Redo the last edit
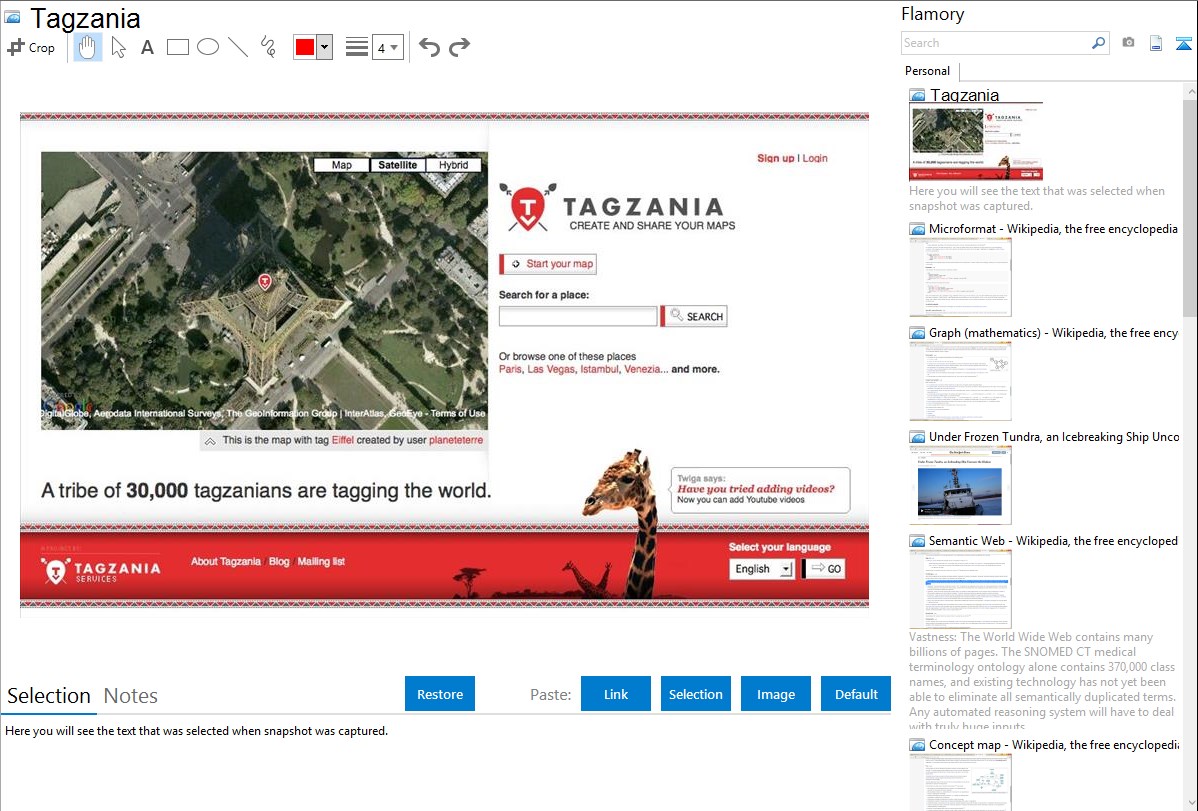The image size is (1198, 811). (459, 47)
